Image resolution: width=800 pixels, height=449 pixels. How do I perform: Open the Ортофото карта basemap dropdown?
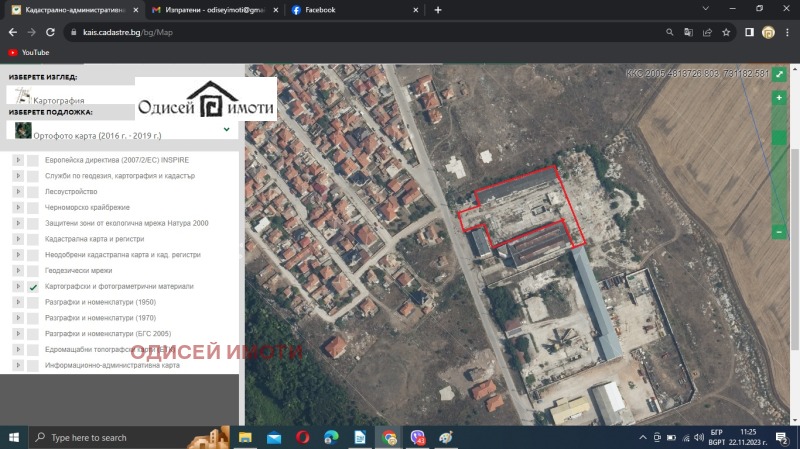point(226,129)
